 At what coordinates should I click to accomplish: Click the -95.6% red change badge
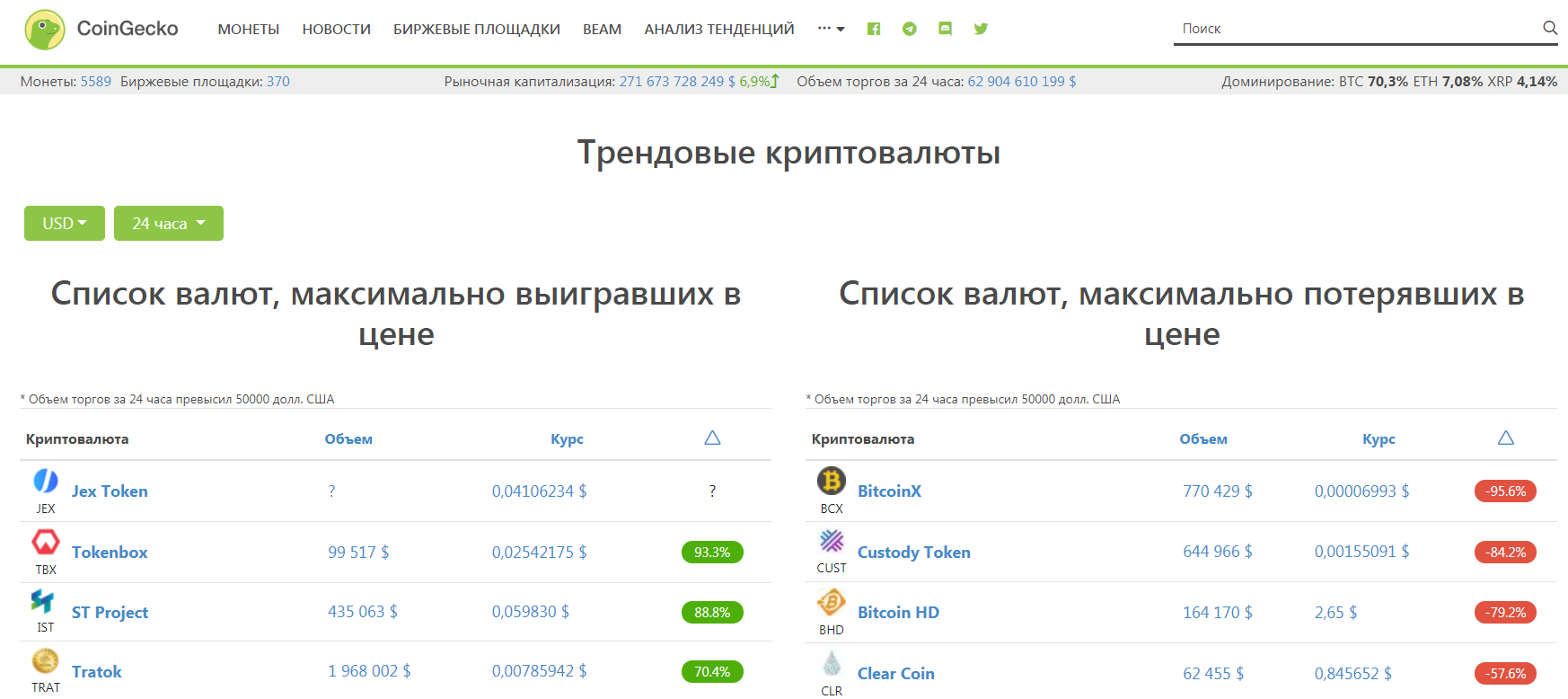tap(1505, 491)
